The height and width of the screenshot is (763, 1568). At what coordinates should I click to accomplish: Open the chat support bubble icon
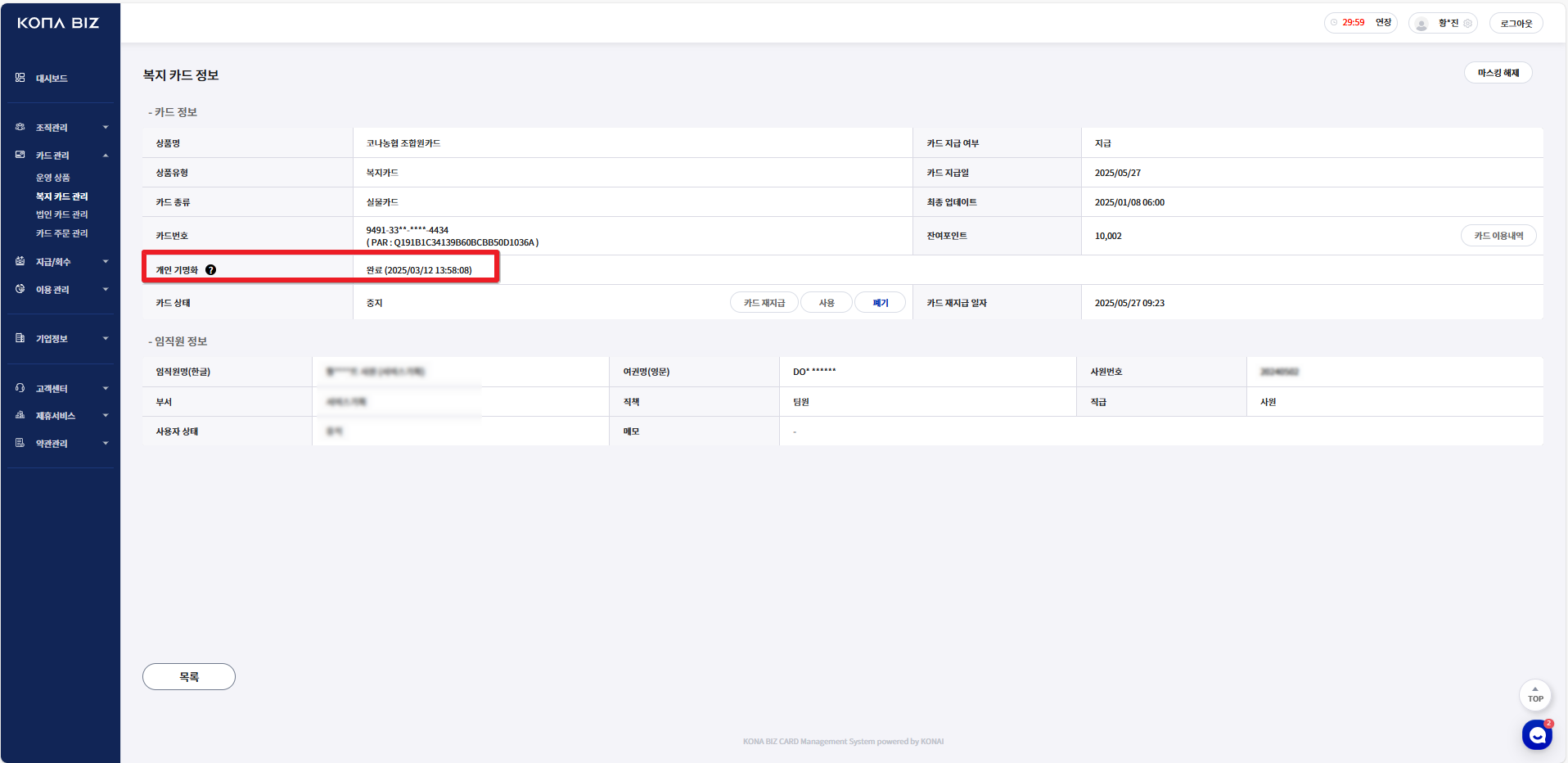[1536, 735]
